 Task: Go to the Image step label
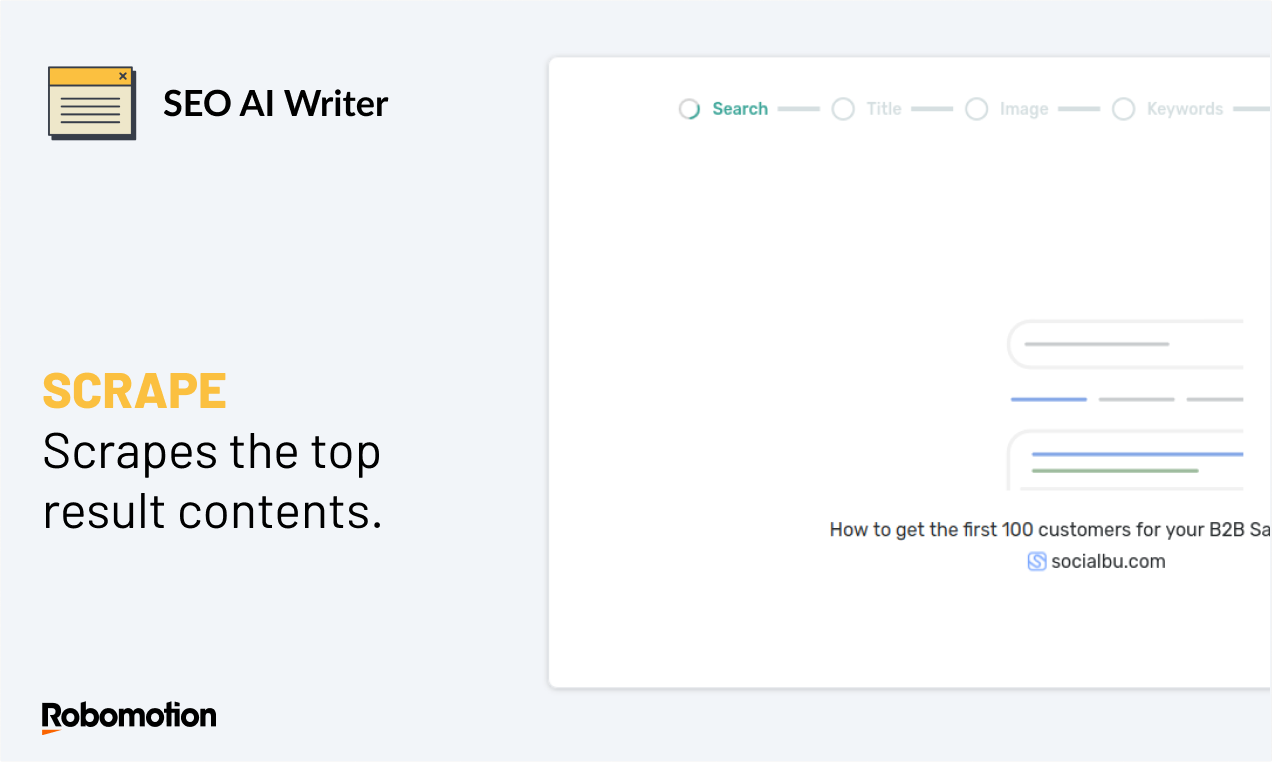coord(1024,109)
